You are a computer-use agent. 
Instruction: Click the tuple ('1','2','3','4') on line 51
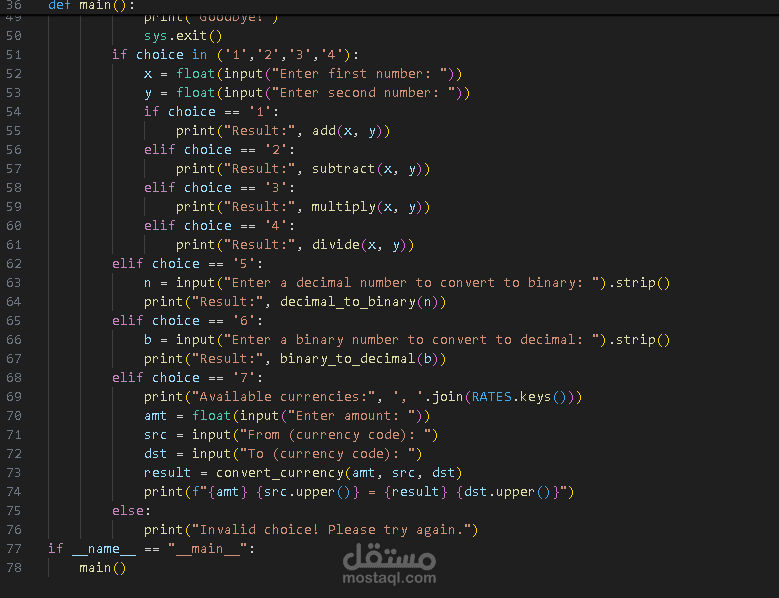pos(283,55)
